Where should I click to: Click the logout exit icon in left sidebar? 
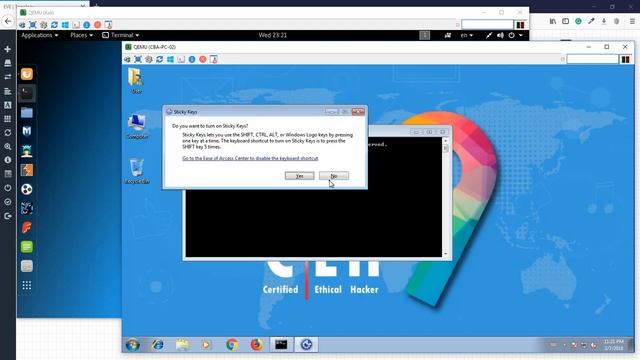[7, 216]
